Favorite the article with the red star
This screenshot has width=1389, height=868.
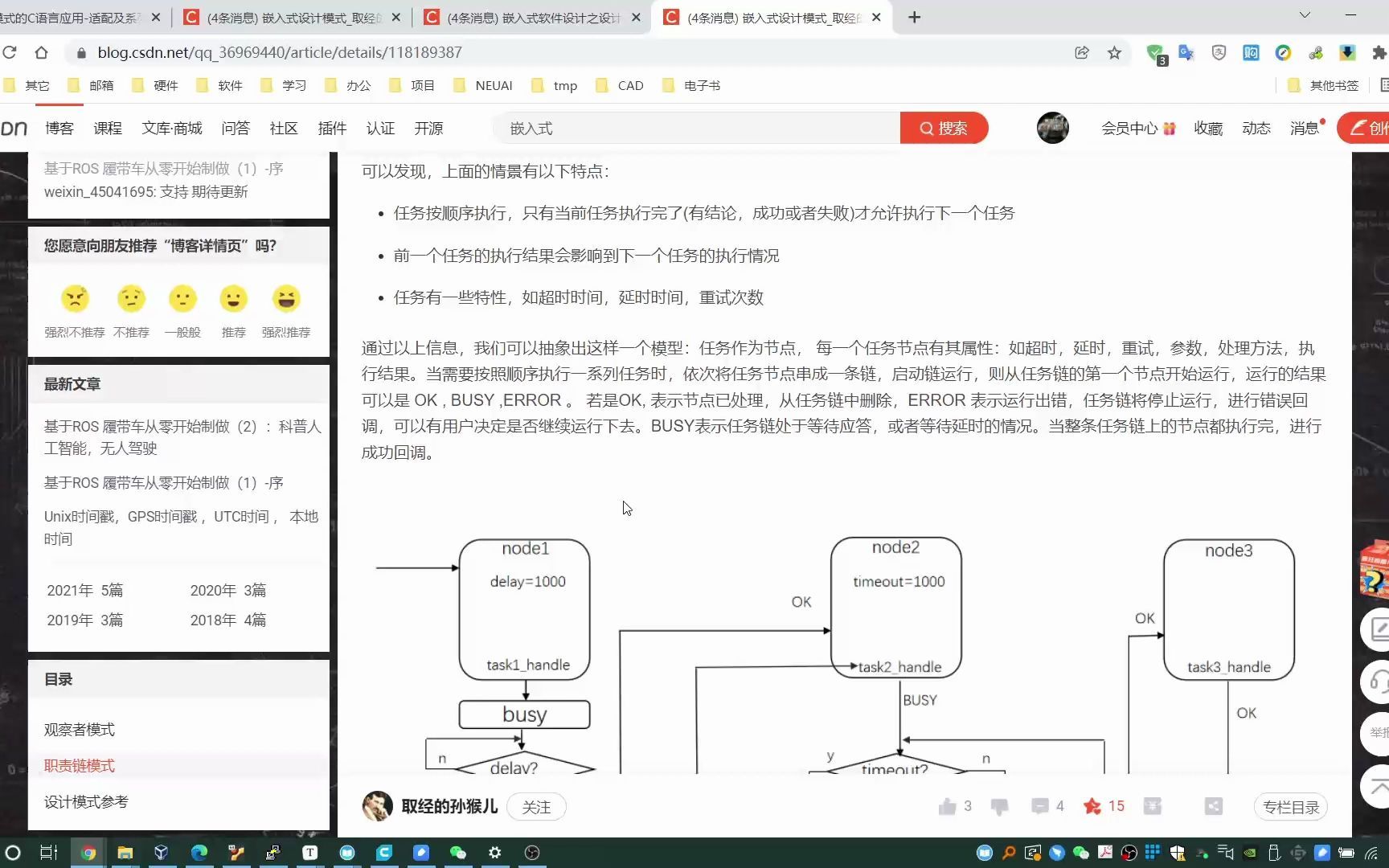[x=1092, y=806]
